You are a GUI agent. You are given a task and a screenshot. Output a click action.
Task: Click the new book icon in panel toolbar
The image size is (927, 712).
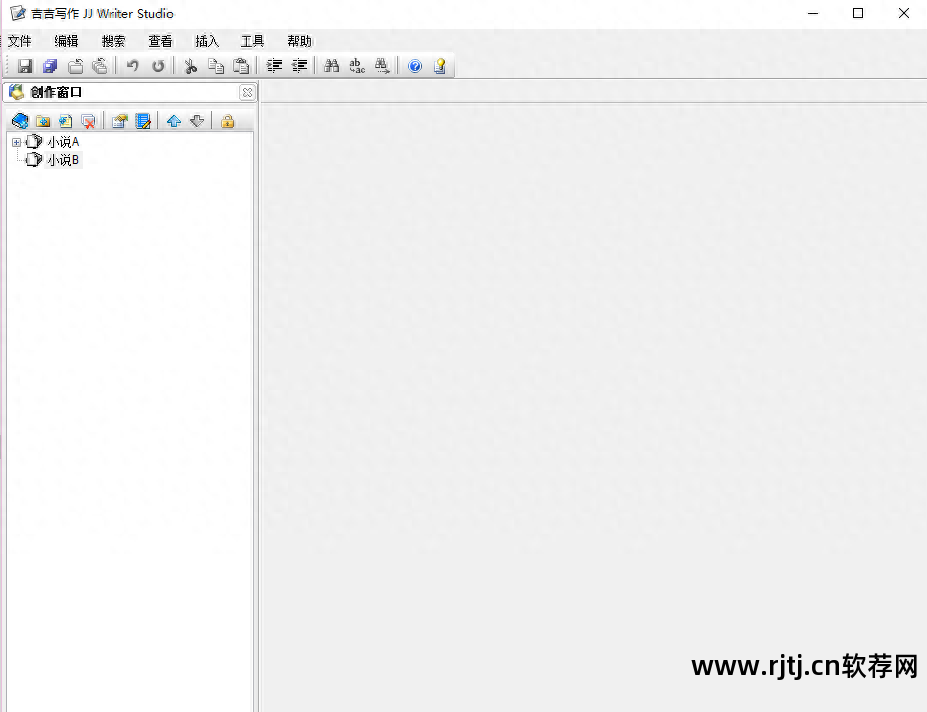click(20, 121)
